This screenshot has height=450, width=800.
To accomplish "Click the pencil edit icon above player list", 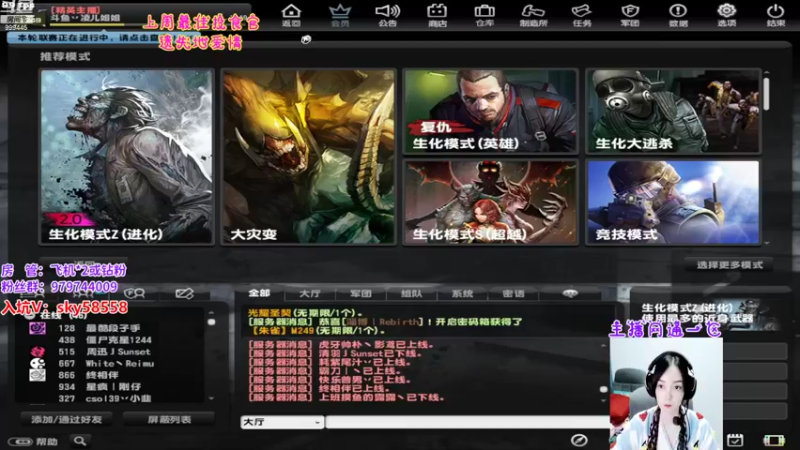I will [x=184, y=293].
